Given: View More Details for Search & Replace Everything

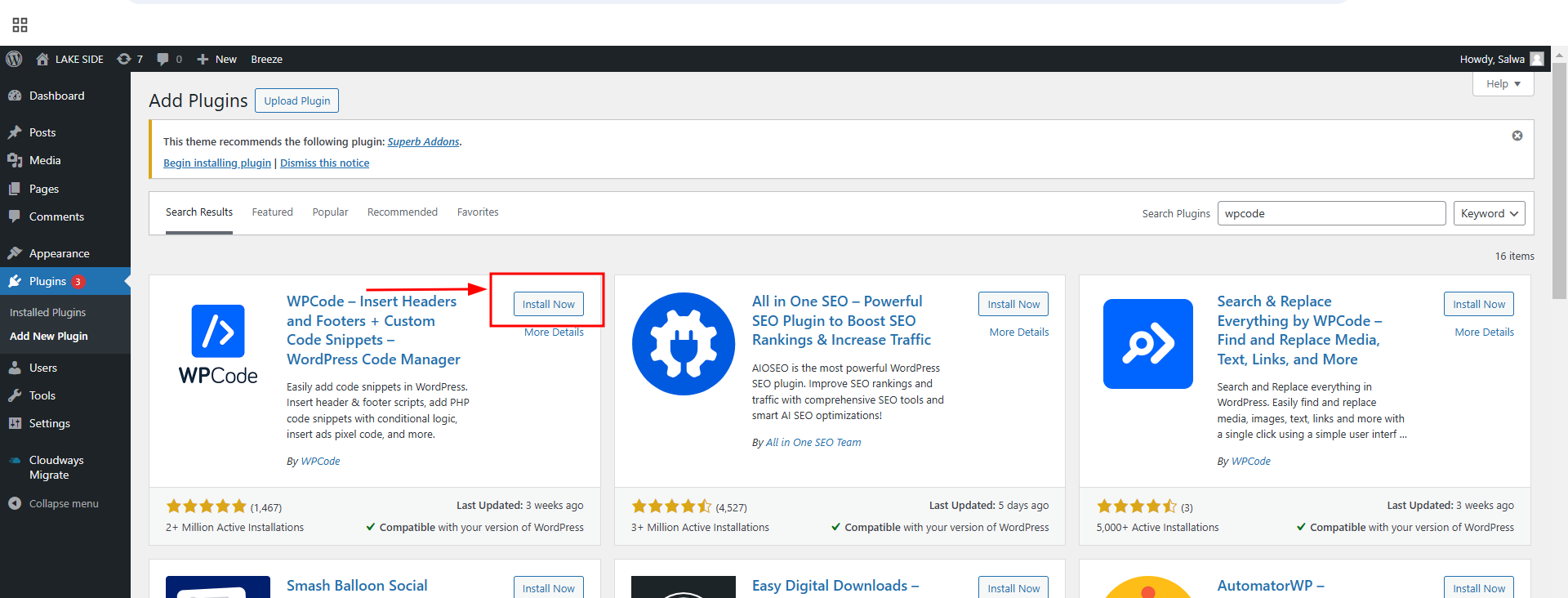Looking at the screenshot, I should coord(1485,332).
